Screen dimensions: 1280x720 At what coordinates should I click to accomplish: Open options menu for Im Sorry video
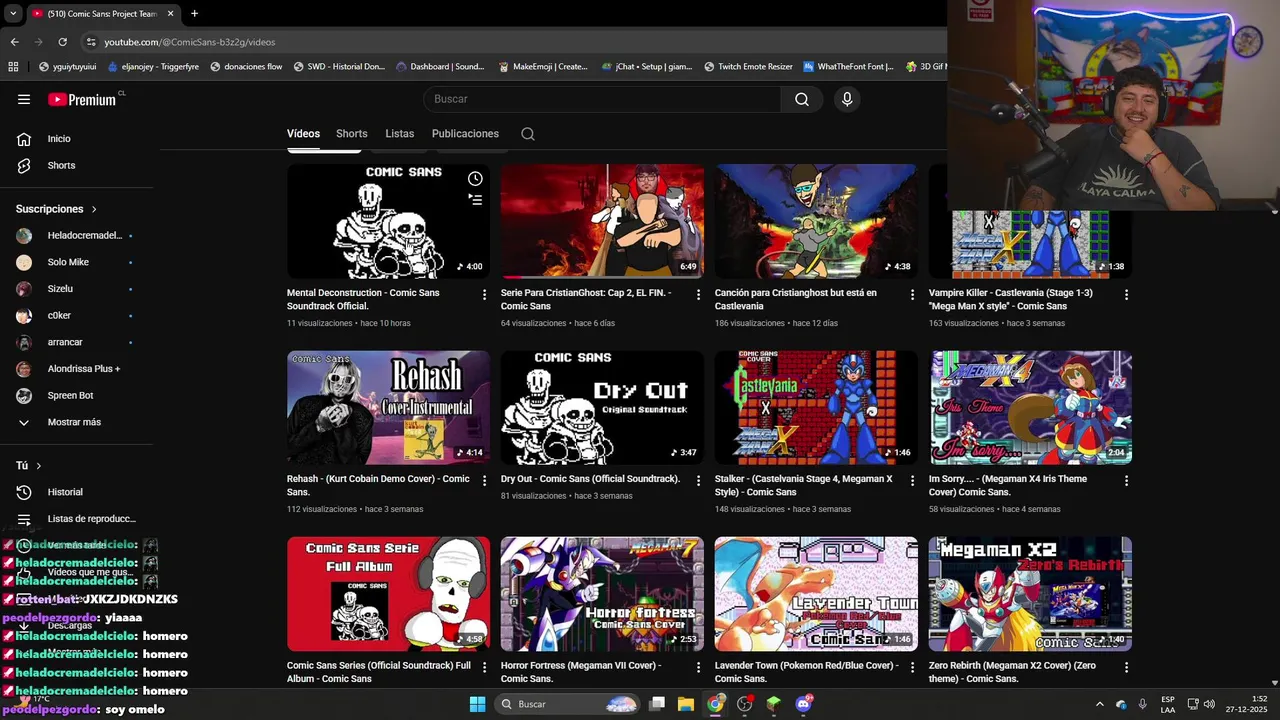click(x=1126, y=481)
